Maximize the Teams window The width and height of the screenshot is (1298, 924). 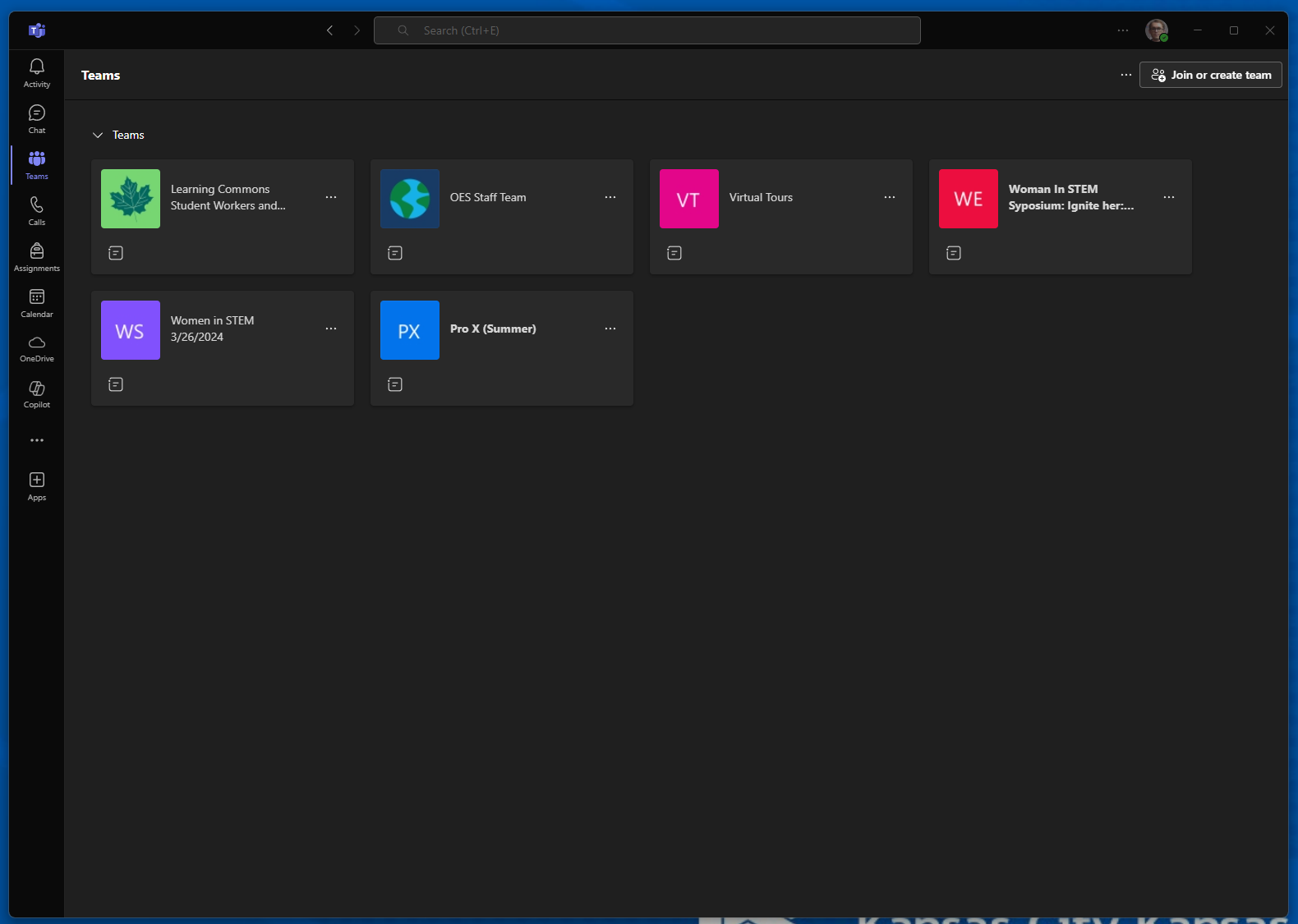pos(1234,30)
